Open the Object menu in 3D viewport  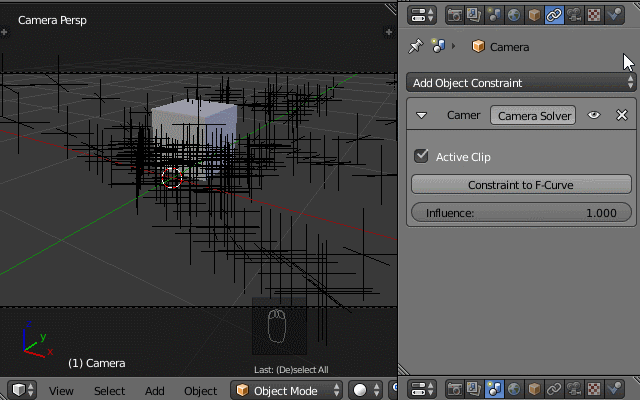pos(200,391)
